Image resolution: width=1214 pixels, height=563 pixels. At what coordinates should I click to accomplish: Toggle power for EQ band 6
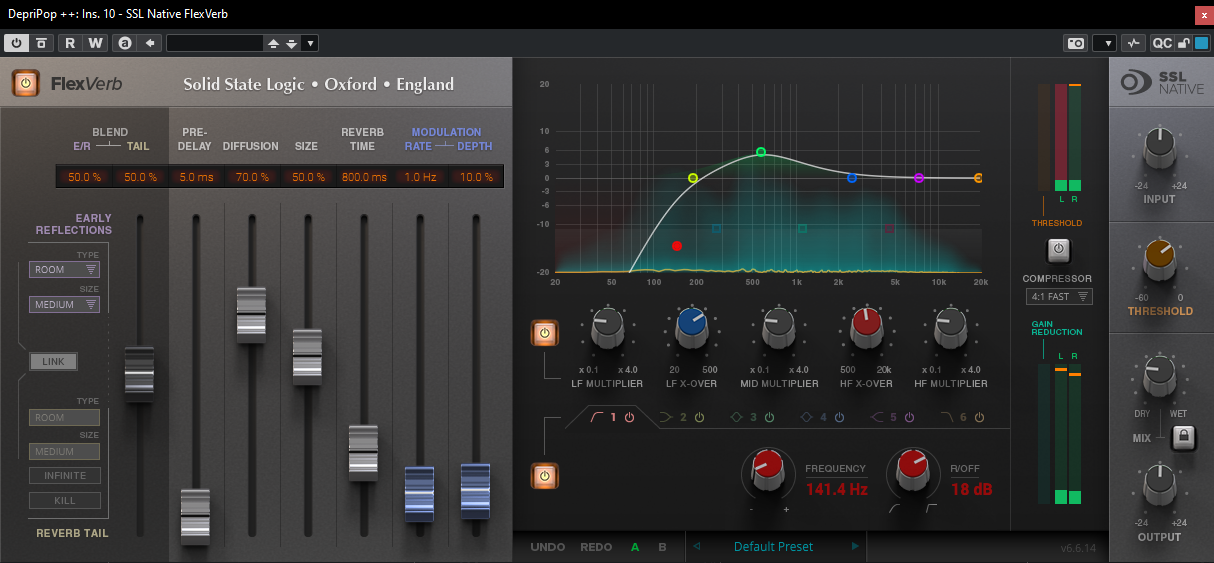tap(979, 417)
